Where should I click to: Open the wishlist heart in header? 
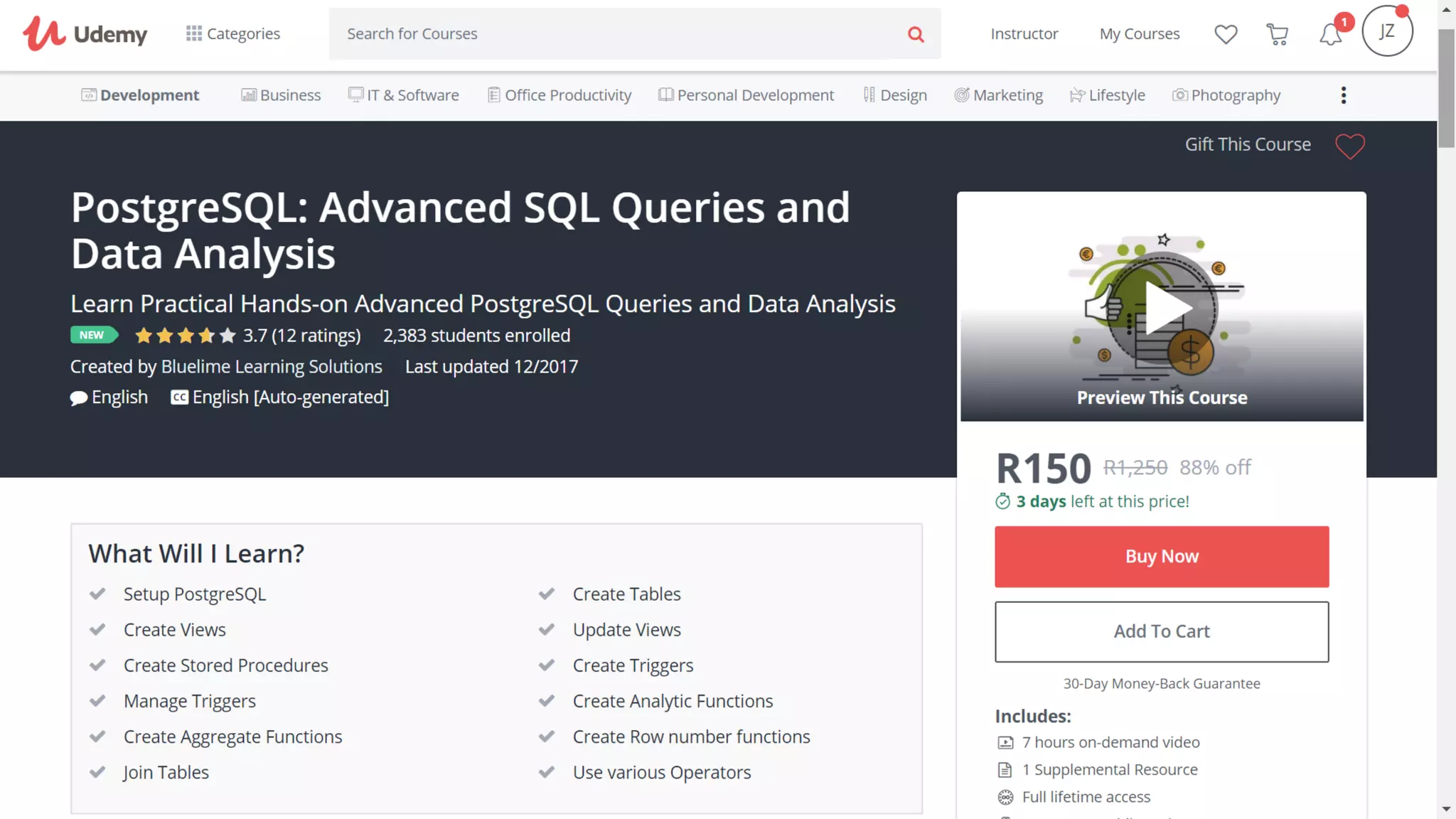point(1226,34)
